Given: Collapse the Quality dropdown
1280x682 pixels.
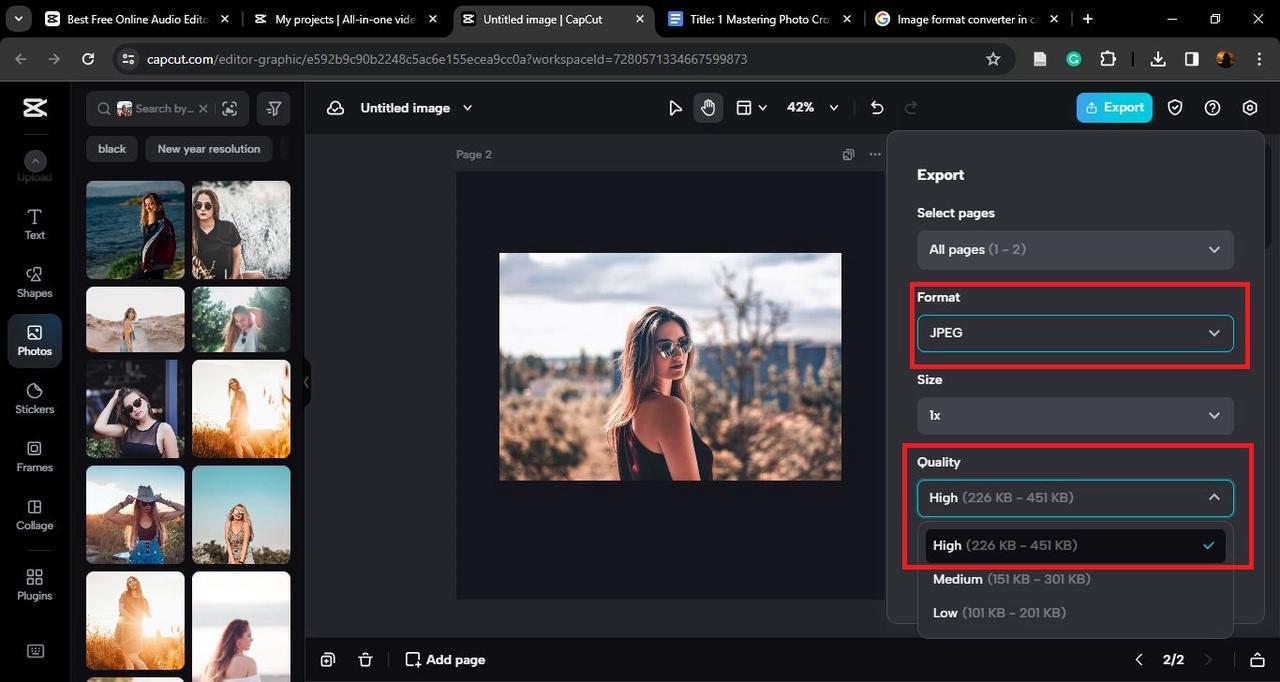Looking at the screenshot, I should pyautogui.click(x=1075, y=498).
